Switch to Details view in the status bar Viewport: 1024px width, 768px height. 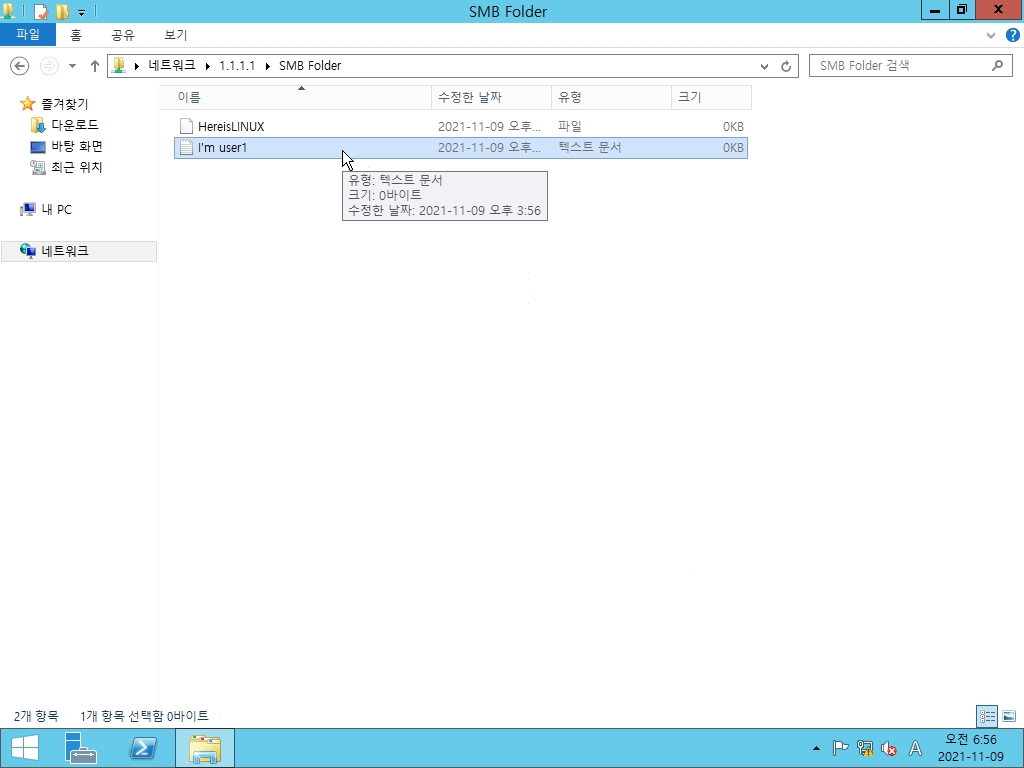[x=987, y=716]
